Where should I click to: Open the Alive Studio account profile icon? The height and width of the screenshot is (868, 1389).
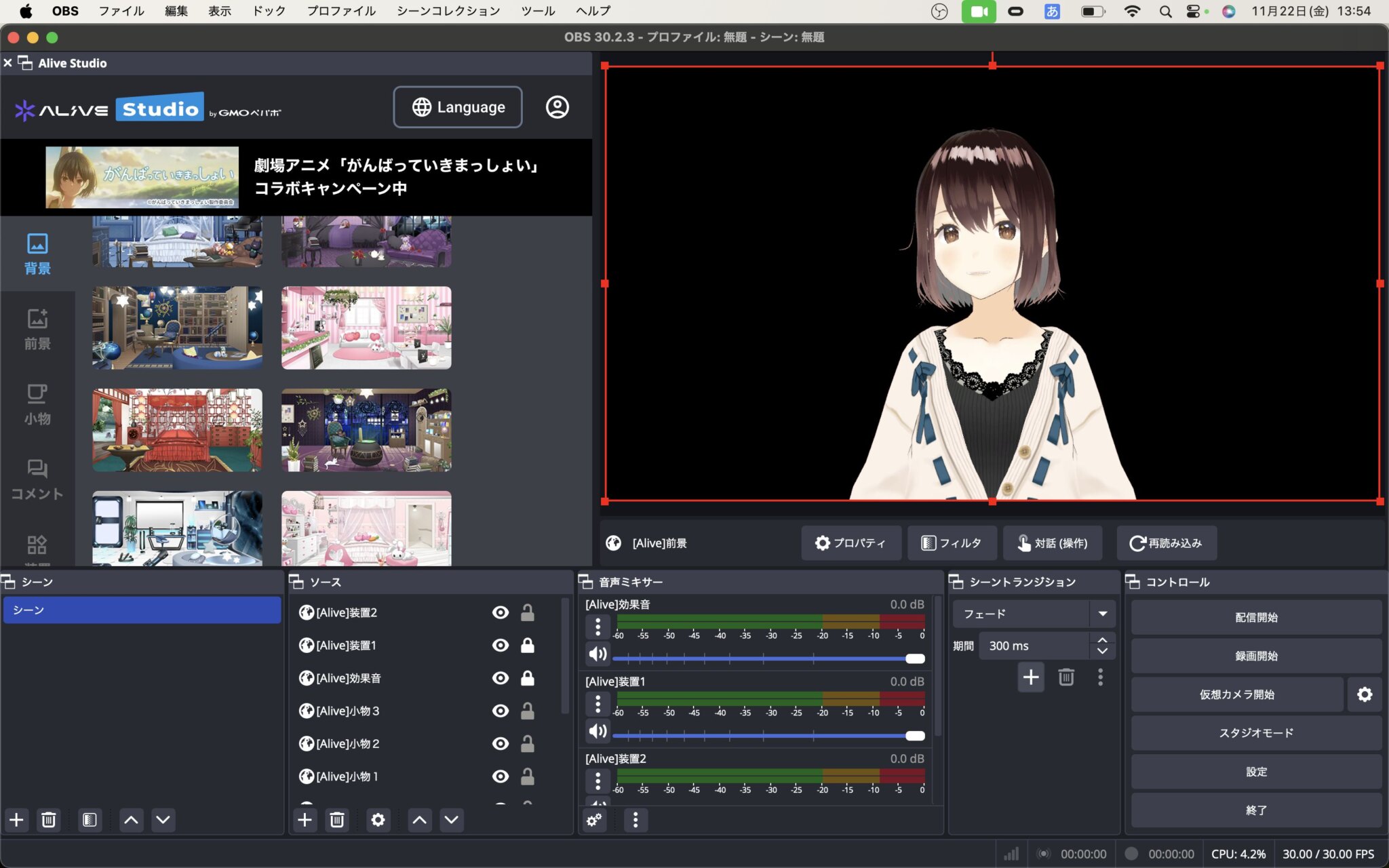(557, 107)
